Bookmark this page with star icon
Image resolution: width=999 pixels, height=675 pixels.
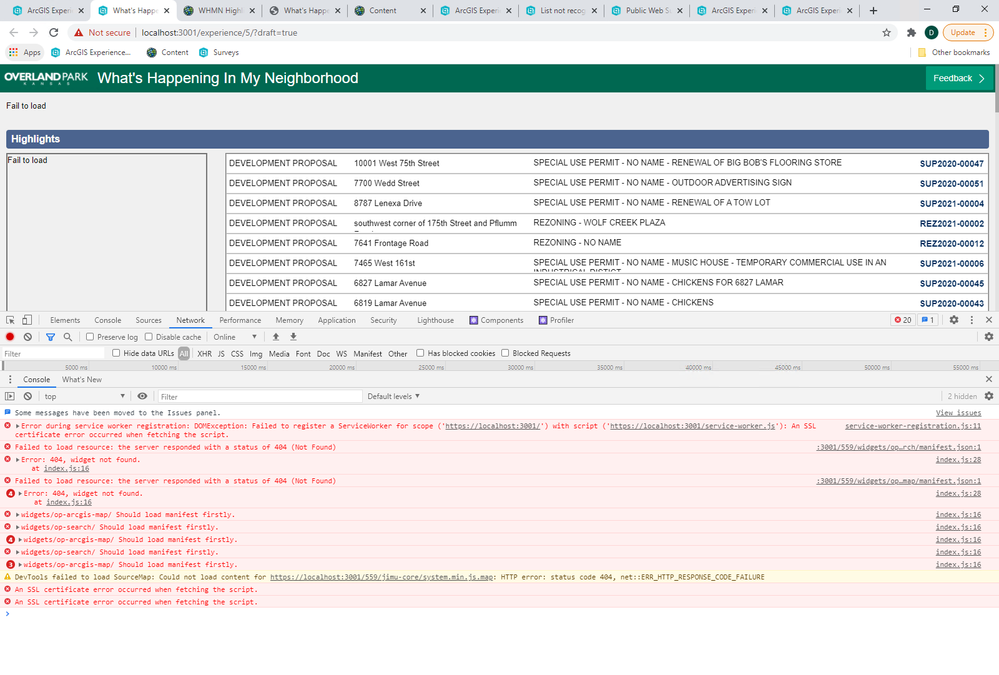pos(886,33)
